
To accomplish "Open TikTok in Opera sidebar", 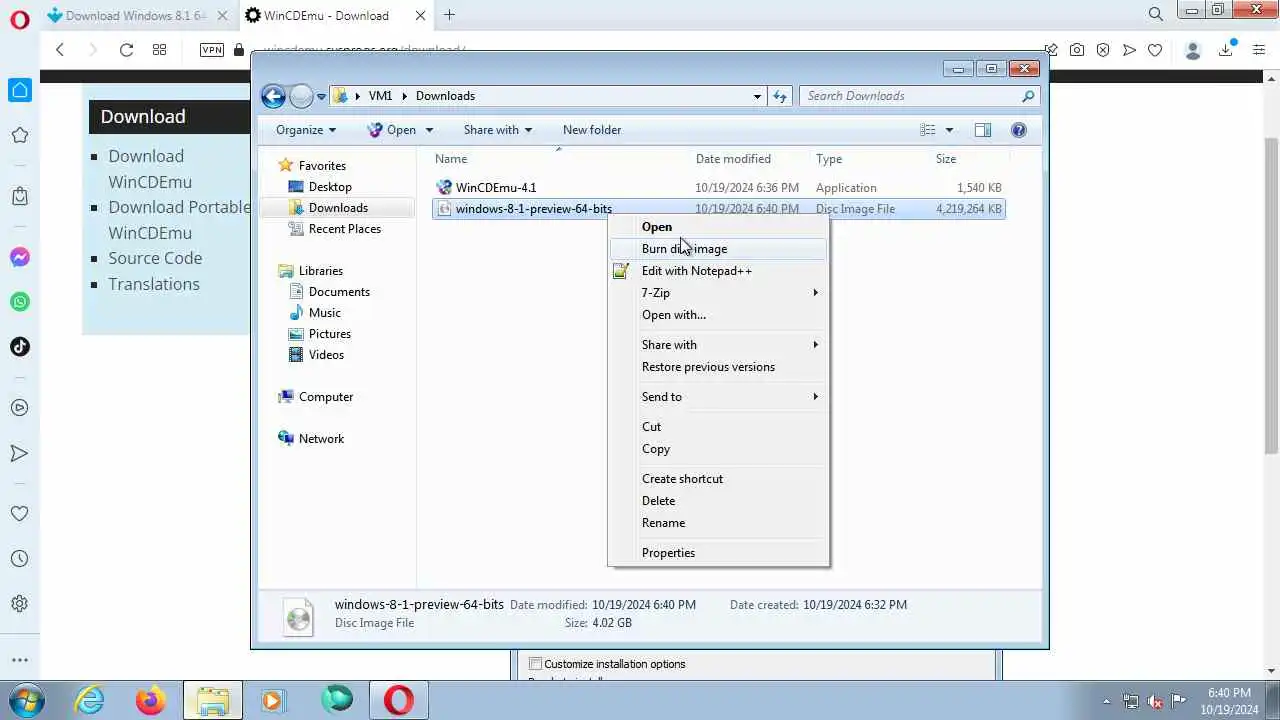I will 19,347.
